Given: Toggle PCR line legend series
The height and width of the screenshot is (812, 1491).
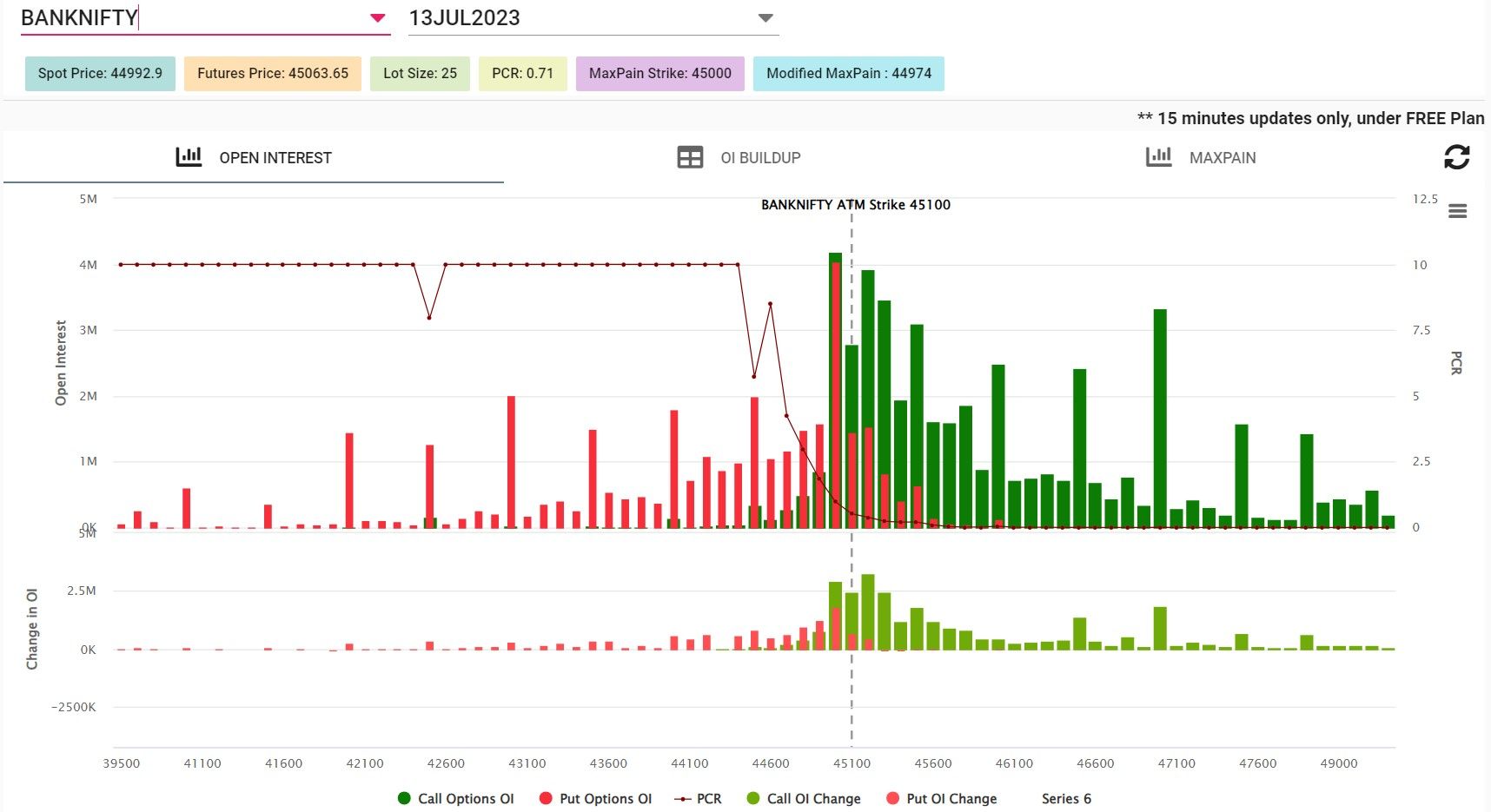Looking at the screenshot, I should (699, 798).
